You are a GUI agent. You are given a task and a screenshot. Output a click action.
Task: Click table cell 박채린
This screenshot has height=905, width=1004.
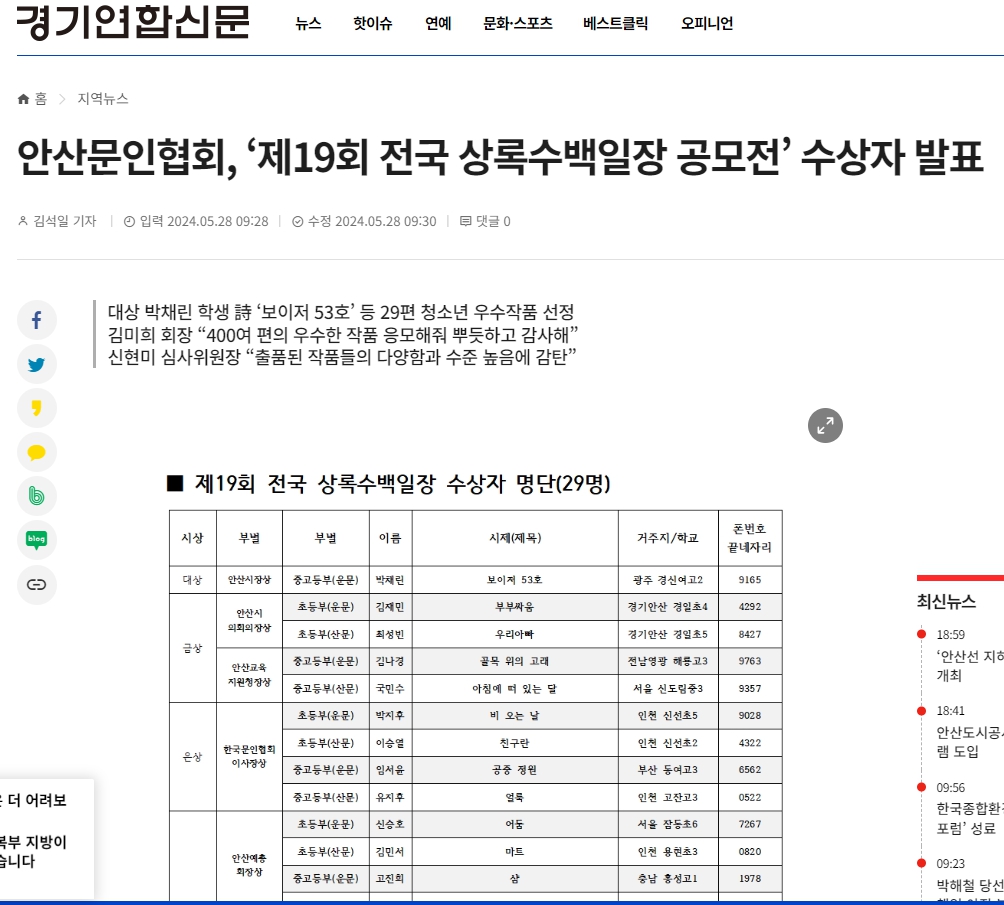[390, 580]
